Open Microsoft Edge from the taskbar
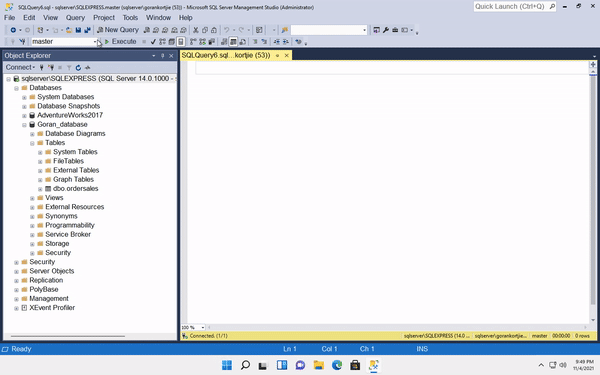This screenshot has height=375, width=600. tap(337, 365)
